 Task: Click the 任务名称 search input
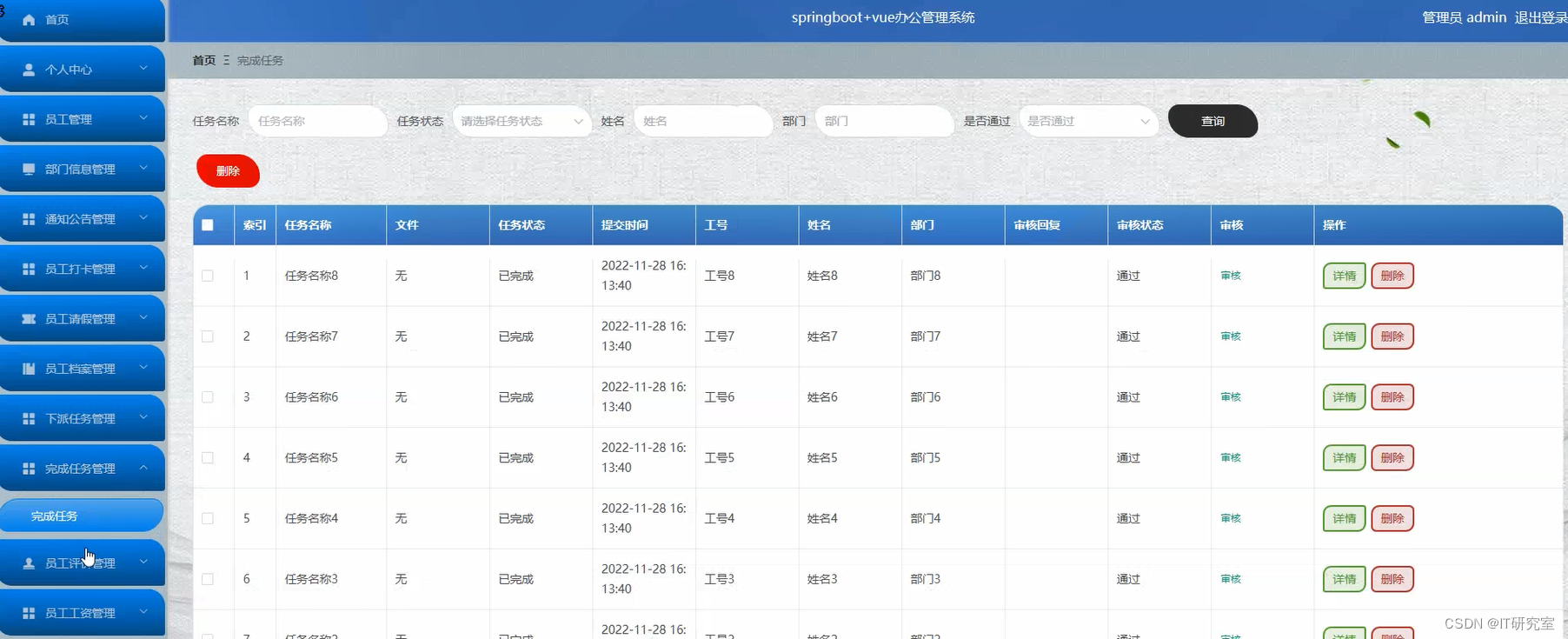click(x=317, y=121)
